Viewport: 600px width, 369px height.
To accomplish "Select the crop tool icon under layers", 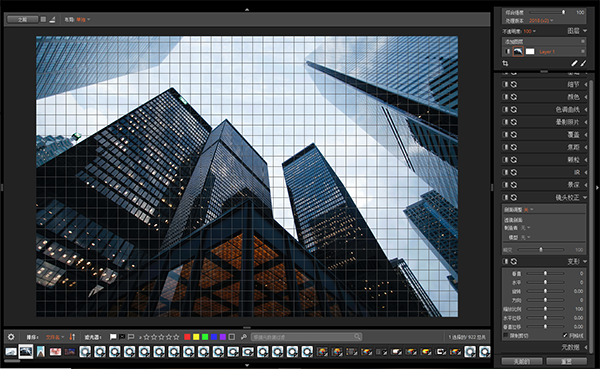I will [x=505, y=63].
